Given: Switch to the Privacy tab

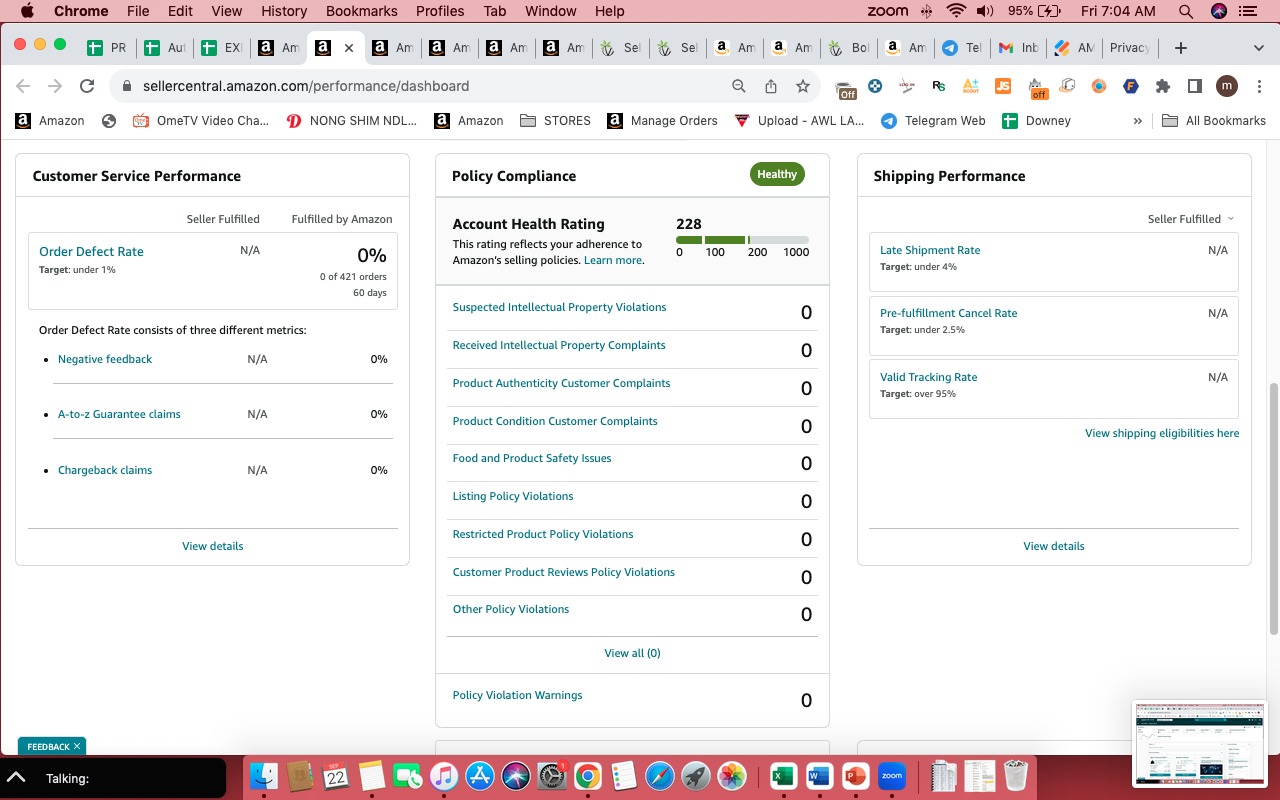Looking at the screenshot, I should pos(1129,48).
